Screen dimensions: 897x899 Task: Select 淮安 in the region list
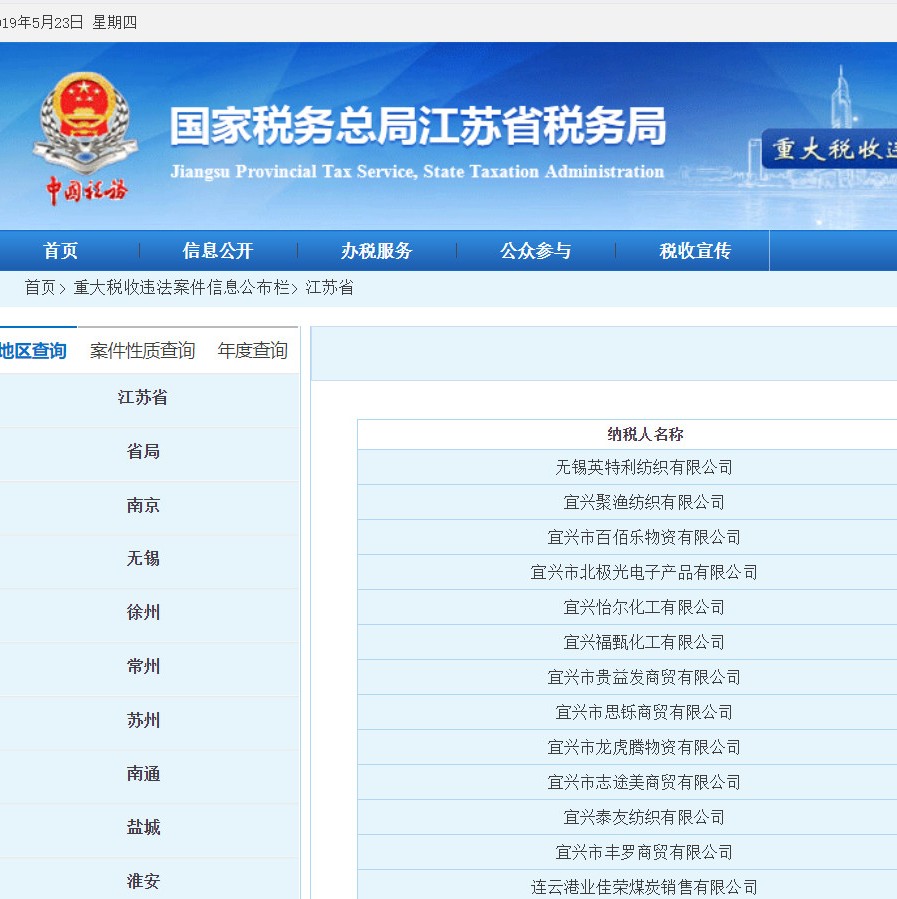[x=143, y=881]
